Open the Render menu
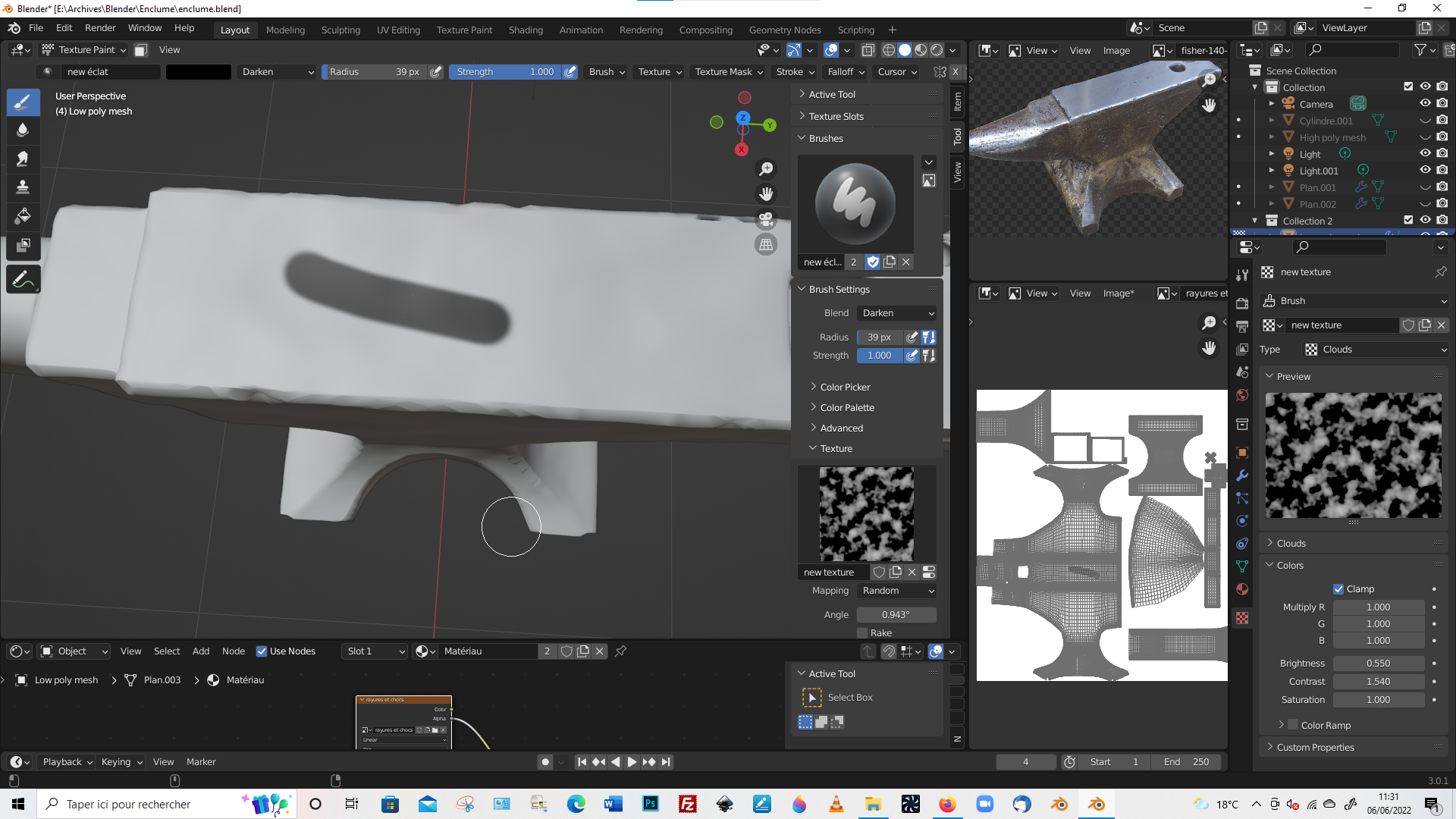This screenshot has height=819, width=1456. (x=100, y=28)
